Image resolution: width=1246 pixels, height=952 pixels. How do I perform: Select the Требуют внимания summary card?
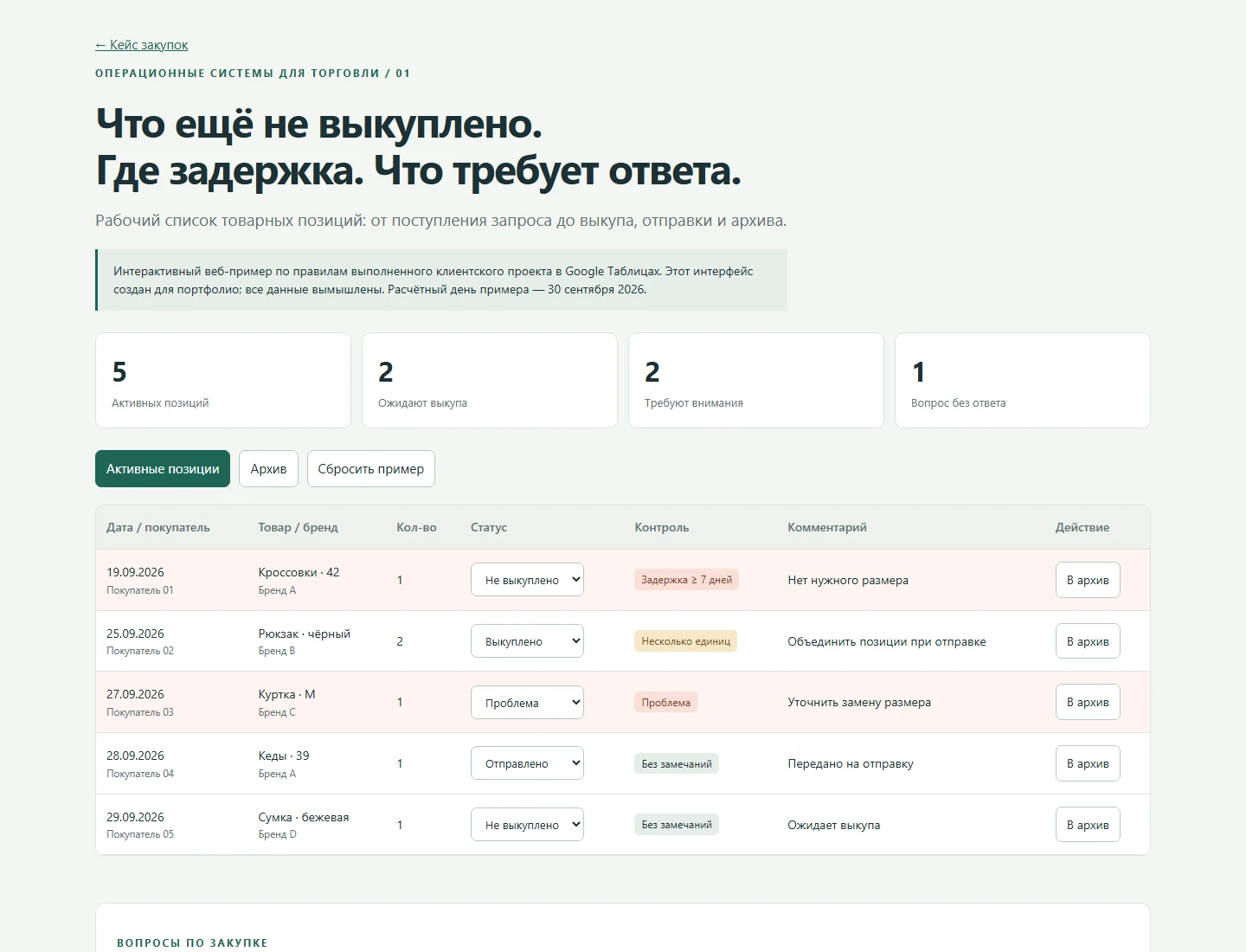pos(756,381)
